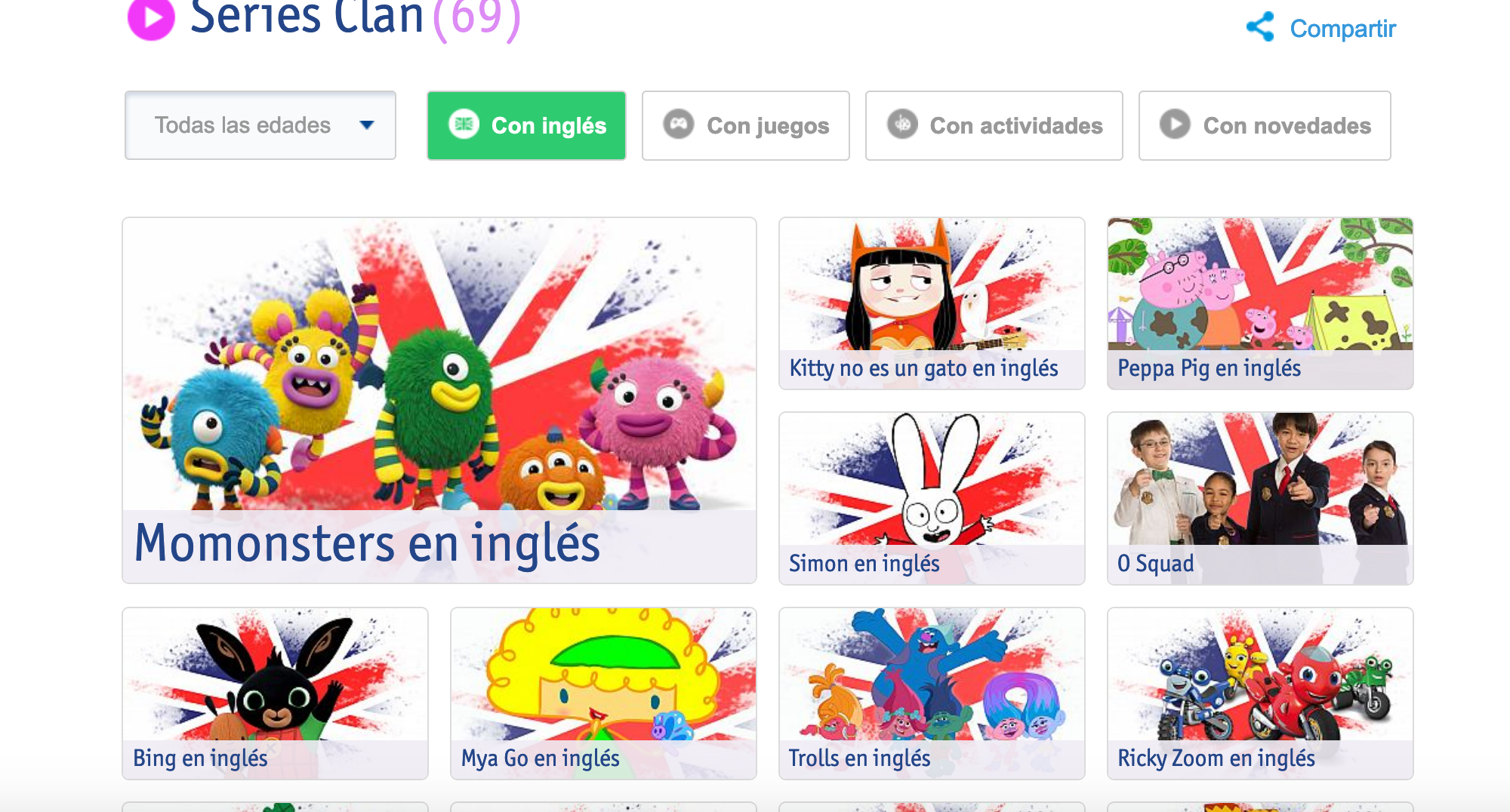
Task: Click the flag icon in Con inglés
Action: pyautogui.click(x=464, y=124)
